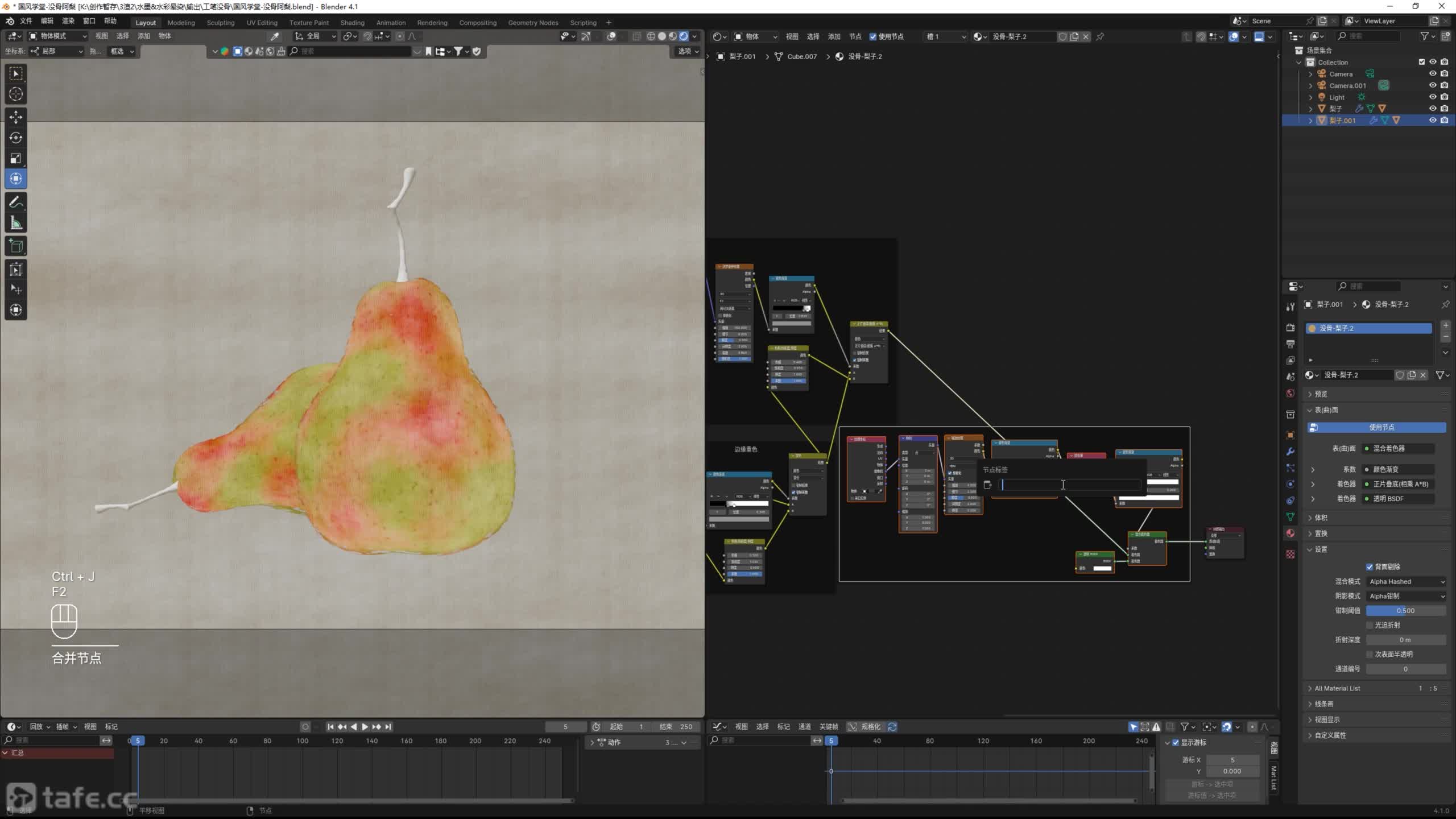Adjust the 钳制阈值 0.500 slider
Screen dimensions: 1456x819
coord(1405,611)
